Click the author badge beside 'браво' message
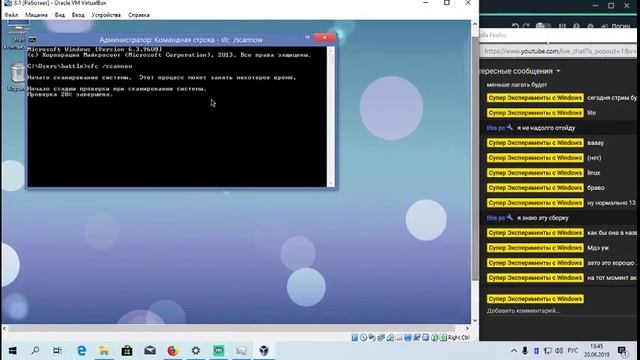640x360 pixels. pos(535,188)
